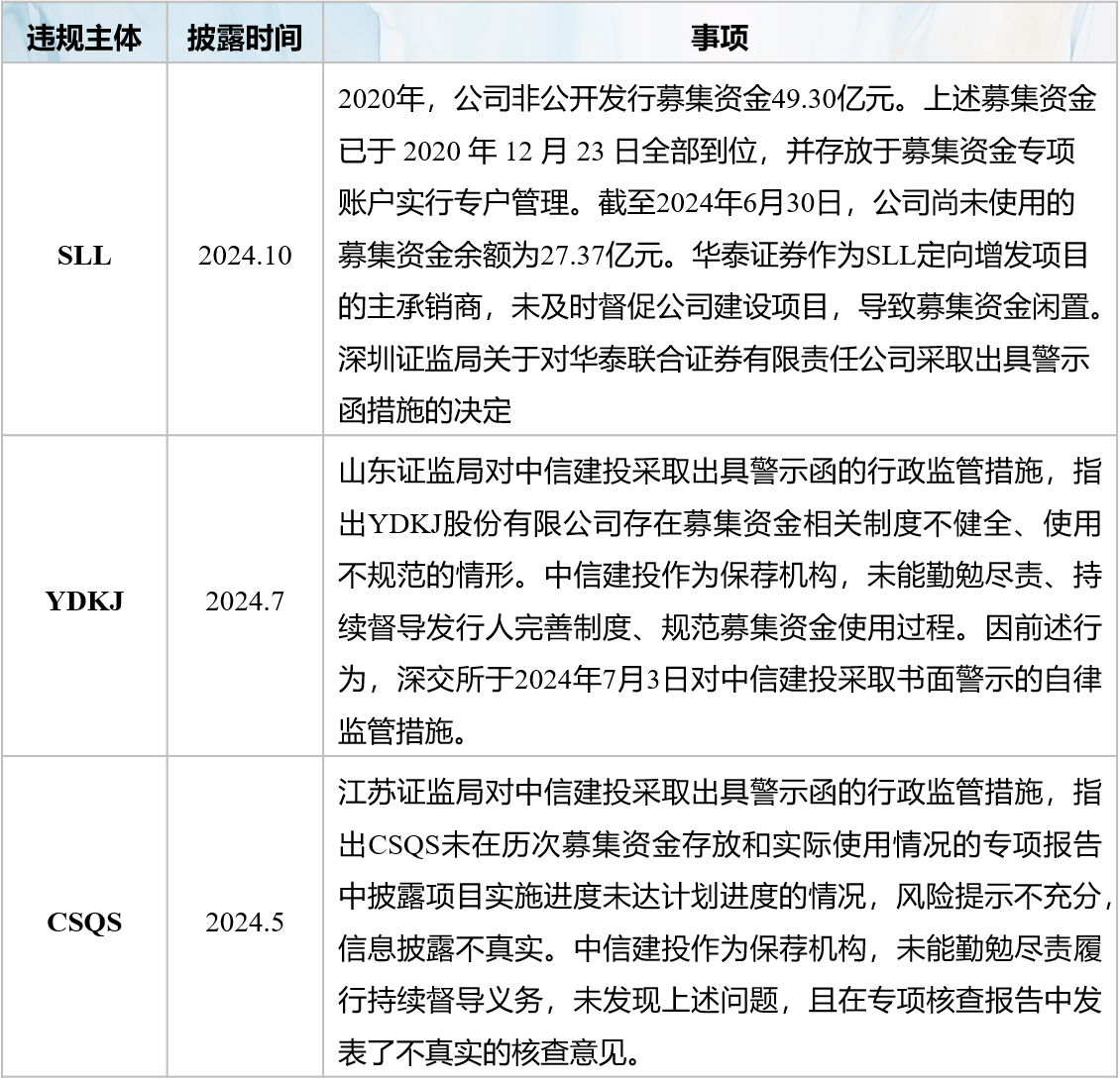
Task: Click the line starting 2020年，公司非公开发行
Action: click(718, 99)
